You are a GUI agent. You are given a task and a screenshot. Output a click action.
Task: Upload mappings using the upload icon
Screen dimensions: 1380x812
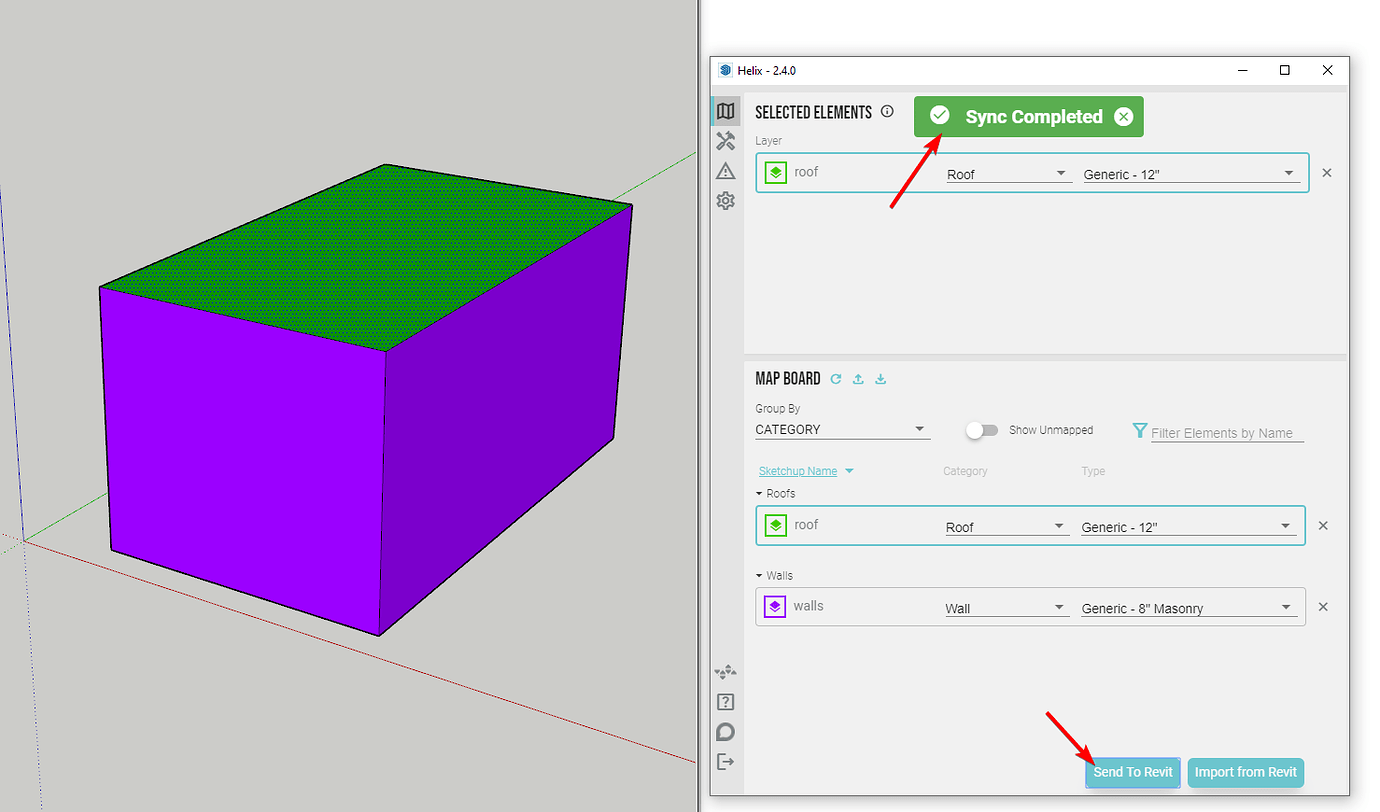[x=858, y=379]
